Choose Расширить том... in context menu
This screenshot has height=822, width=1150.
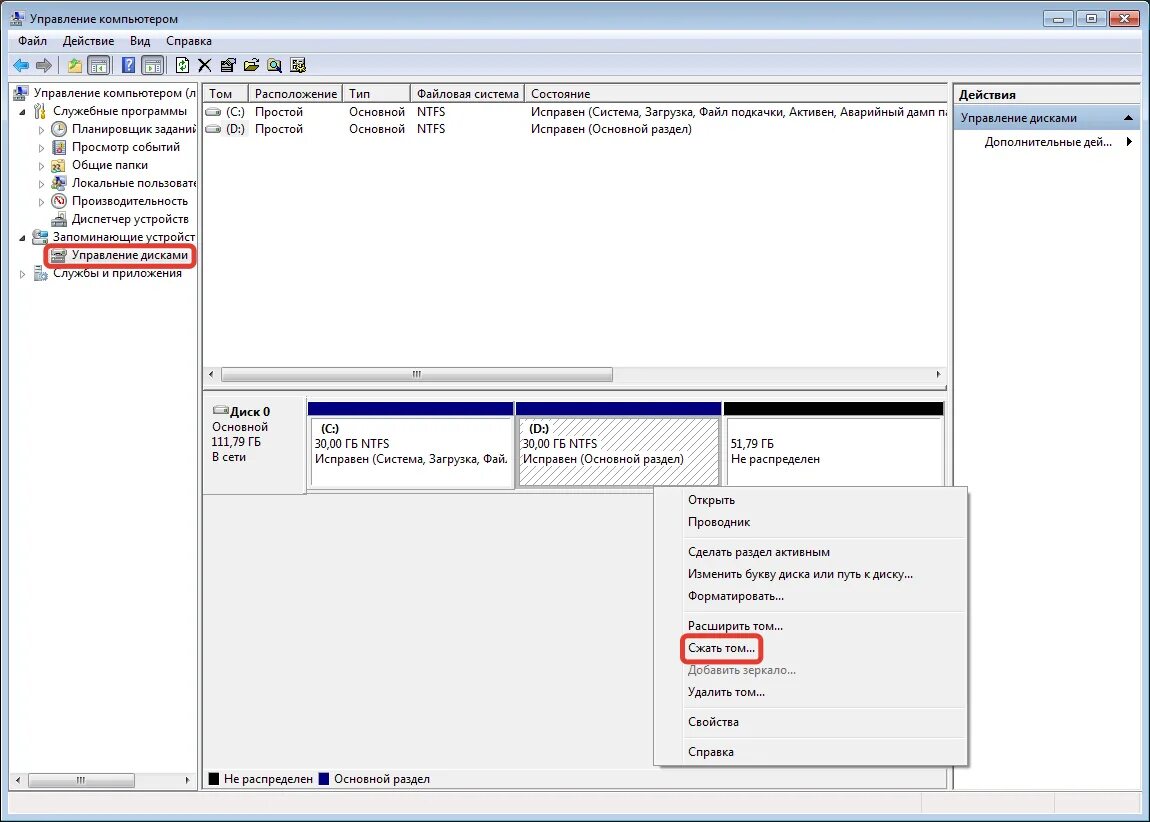(735, 626)
